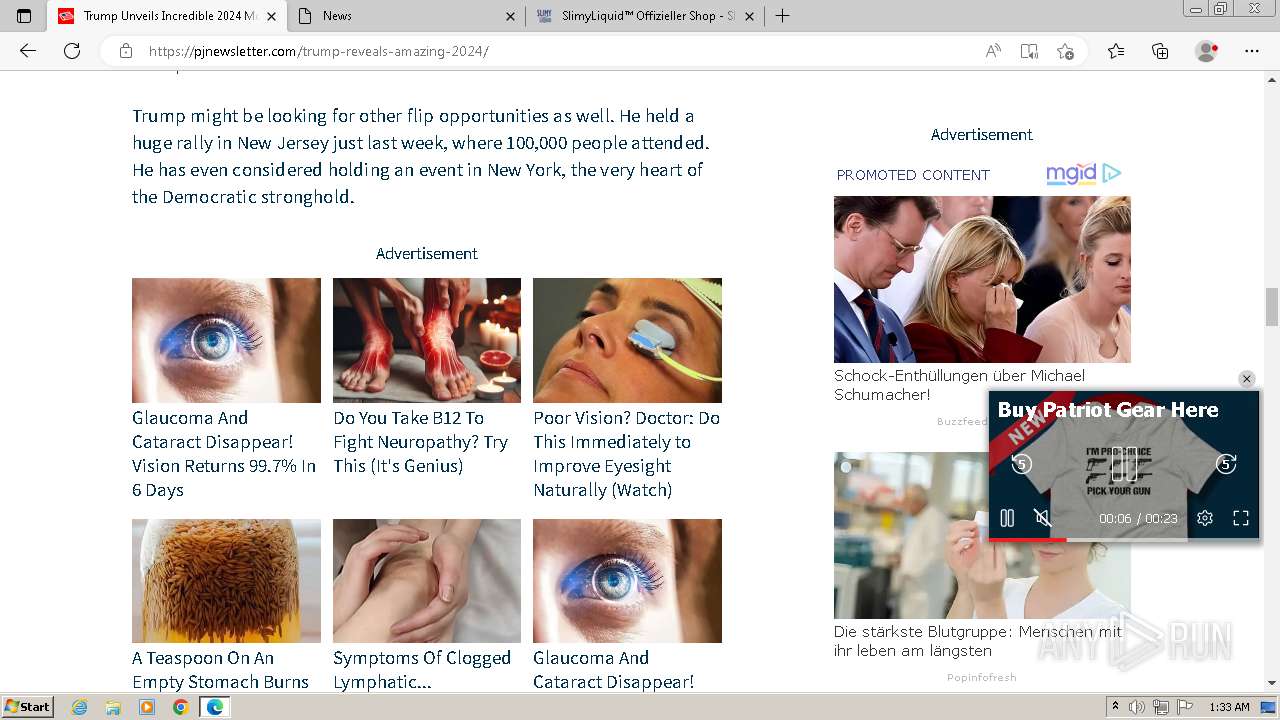The height and width of the screenshot is (720, 1280).
Task: Open network status tray icon
Action: 1161,707
